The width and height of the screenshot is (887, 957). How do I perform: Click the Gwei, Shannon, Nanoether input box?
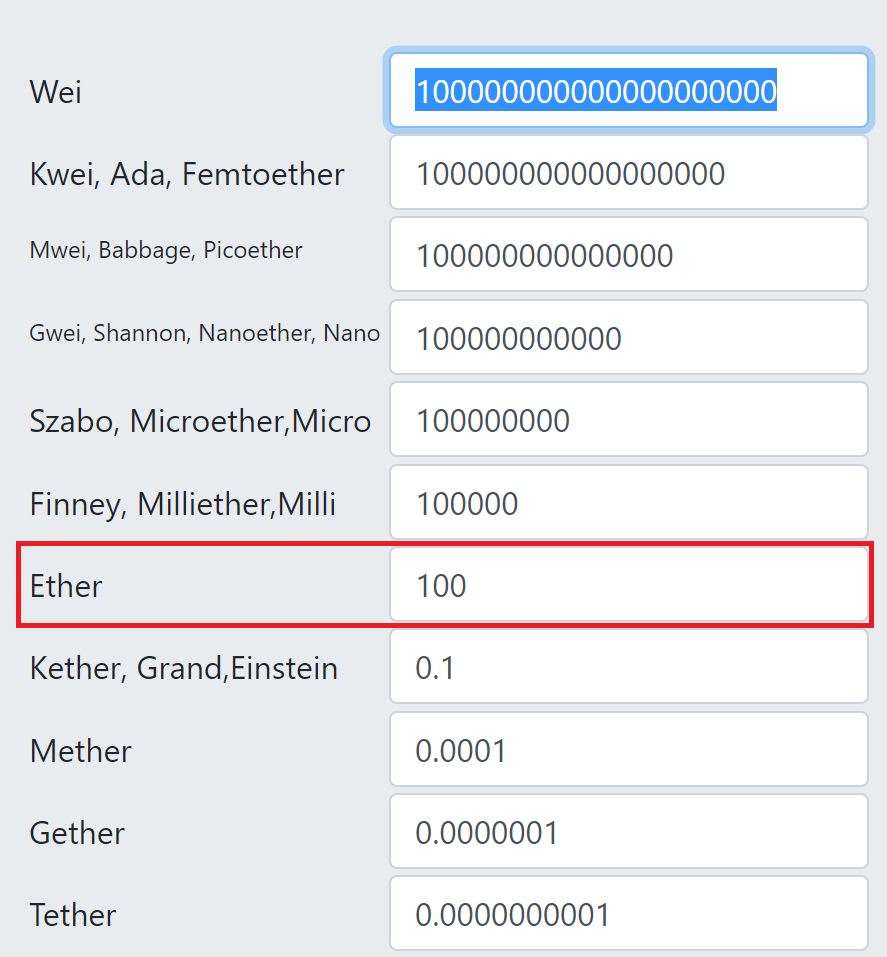point(629,338)
